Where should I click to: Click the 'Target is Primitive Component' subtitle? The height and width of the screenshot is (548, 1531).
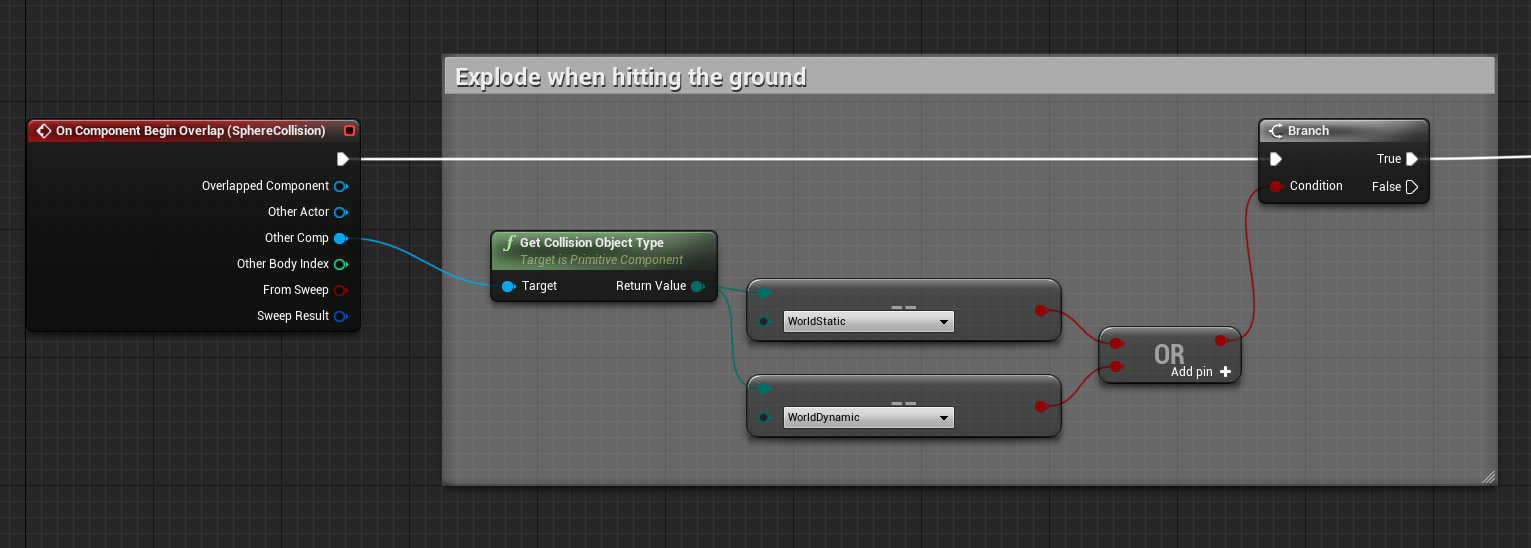point(601,260)
